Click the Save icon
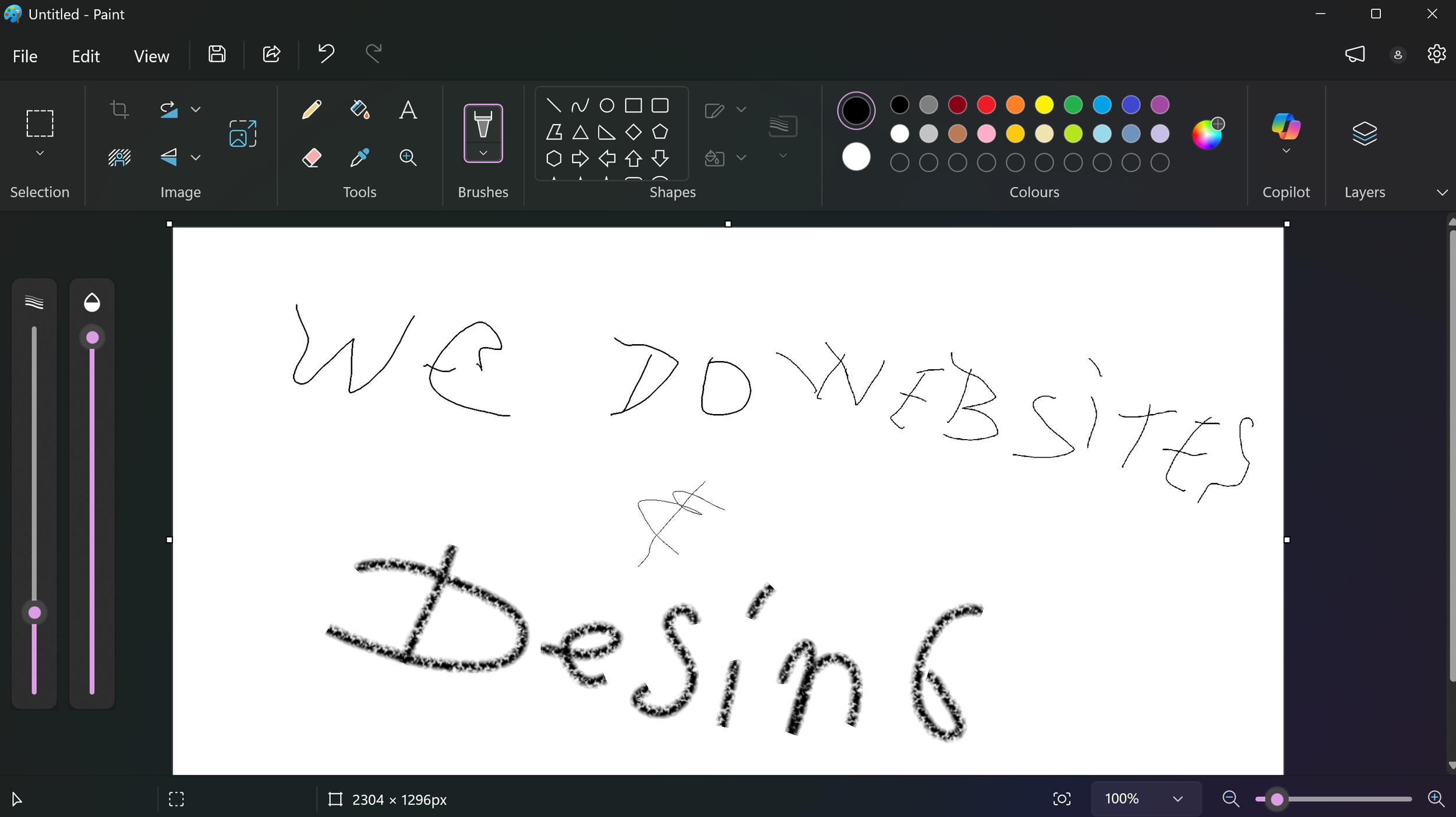1456x817 pixels. coord(217,54)
